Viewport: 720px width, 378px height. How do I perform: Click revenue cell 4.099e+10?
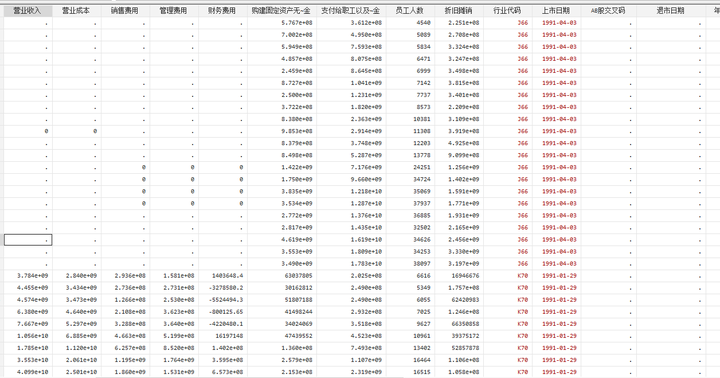[28, 372]
